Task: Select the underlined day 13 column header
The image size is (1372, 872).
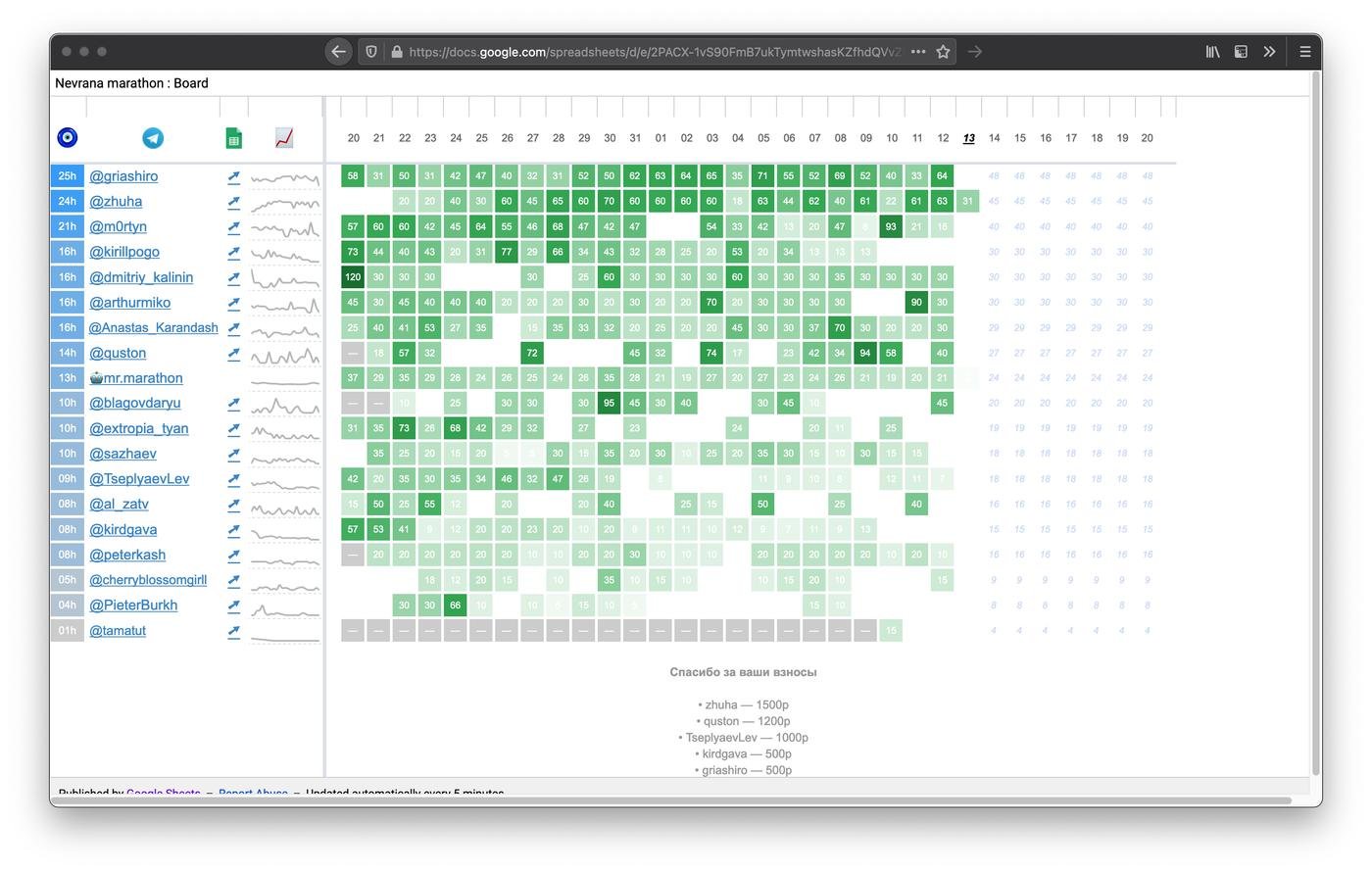Action: pyautogui.click(x=968, y=138)
